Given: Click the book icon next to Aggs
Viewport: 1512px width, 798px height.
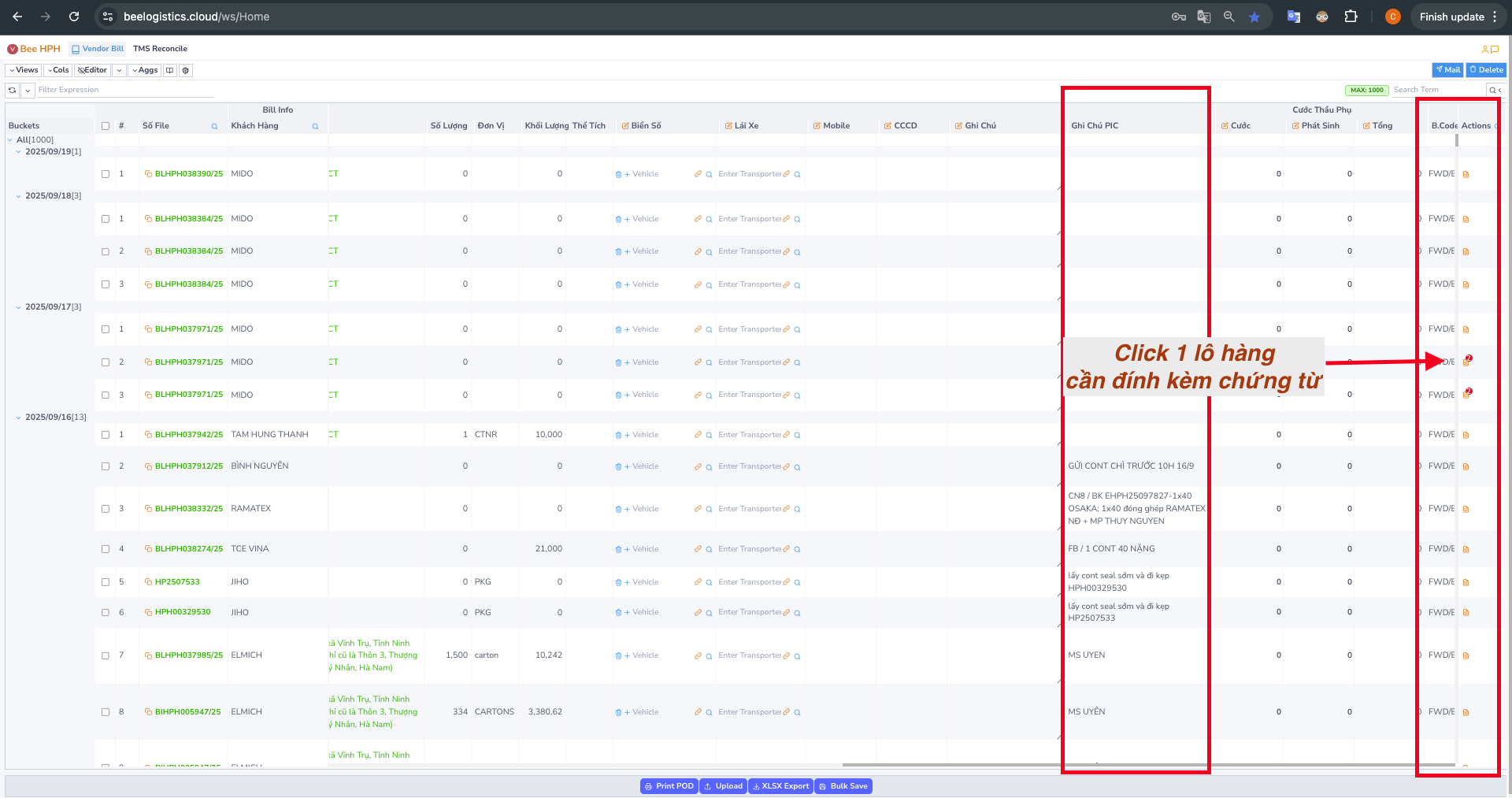Looking at the screenshot, I should click(x=169, y=71).
